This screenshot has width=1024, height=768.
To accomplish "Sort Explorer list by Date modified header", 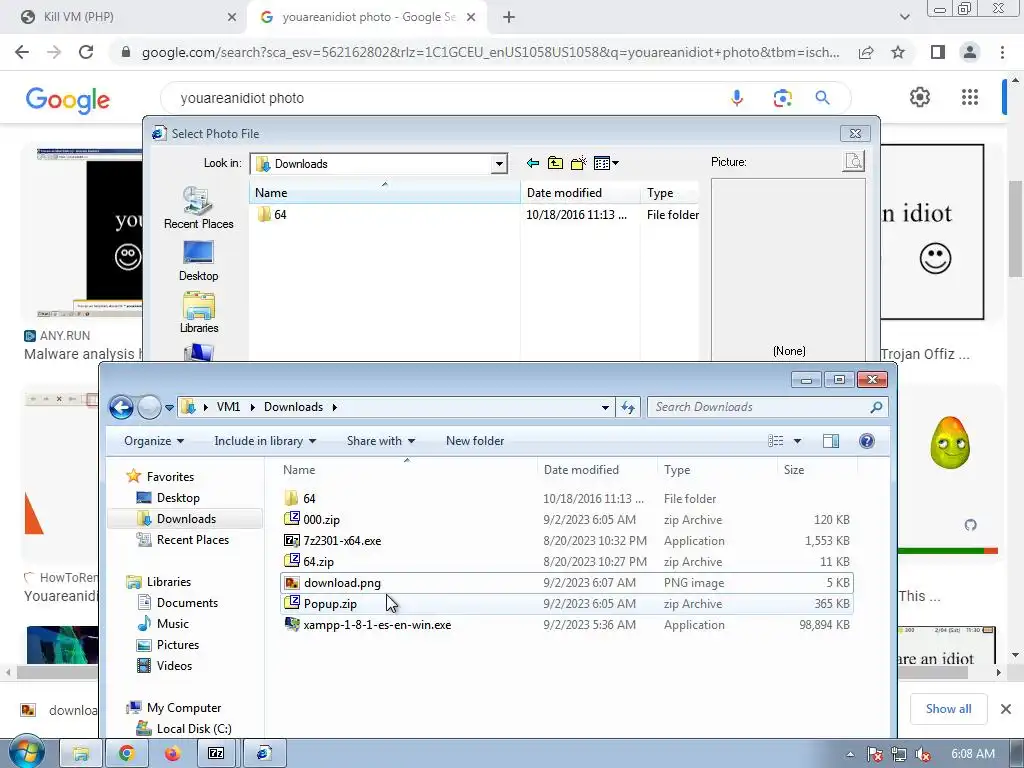I will pyautogui.click(x=598, y=470).
